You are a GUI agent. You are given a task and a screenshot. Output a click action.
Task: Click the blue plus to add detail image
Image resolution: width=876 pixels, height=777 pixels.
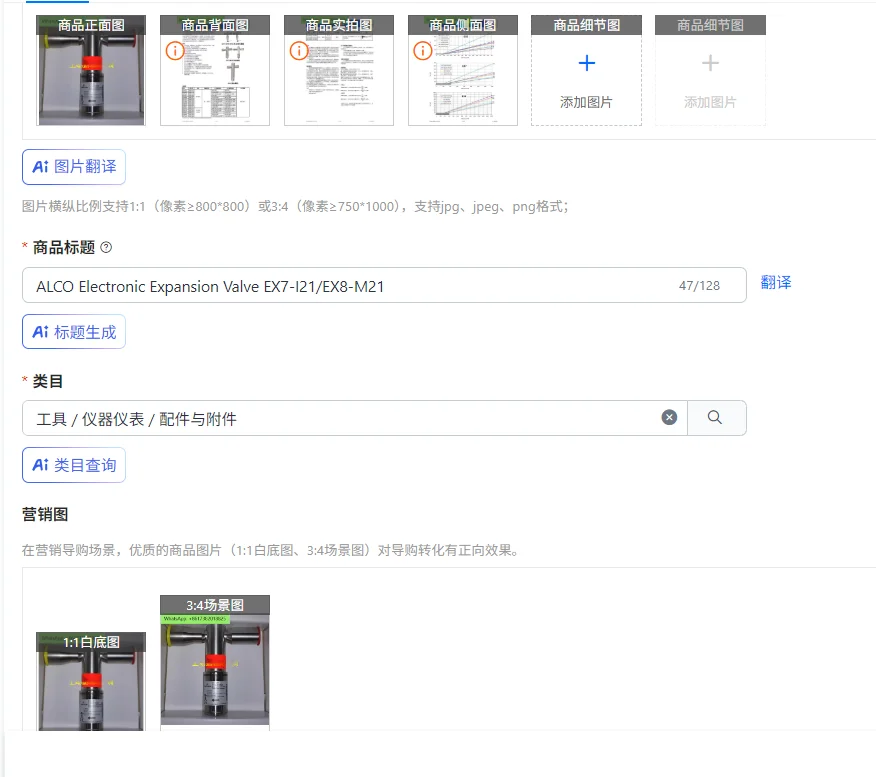[587, 63]
